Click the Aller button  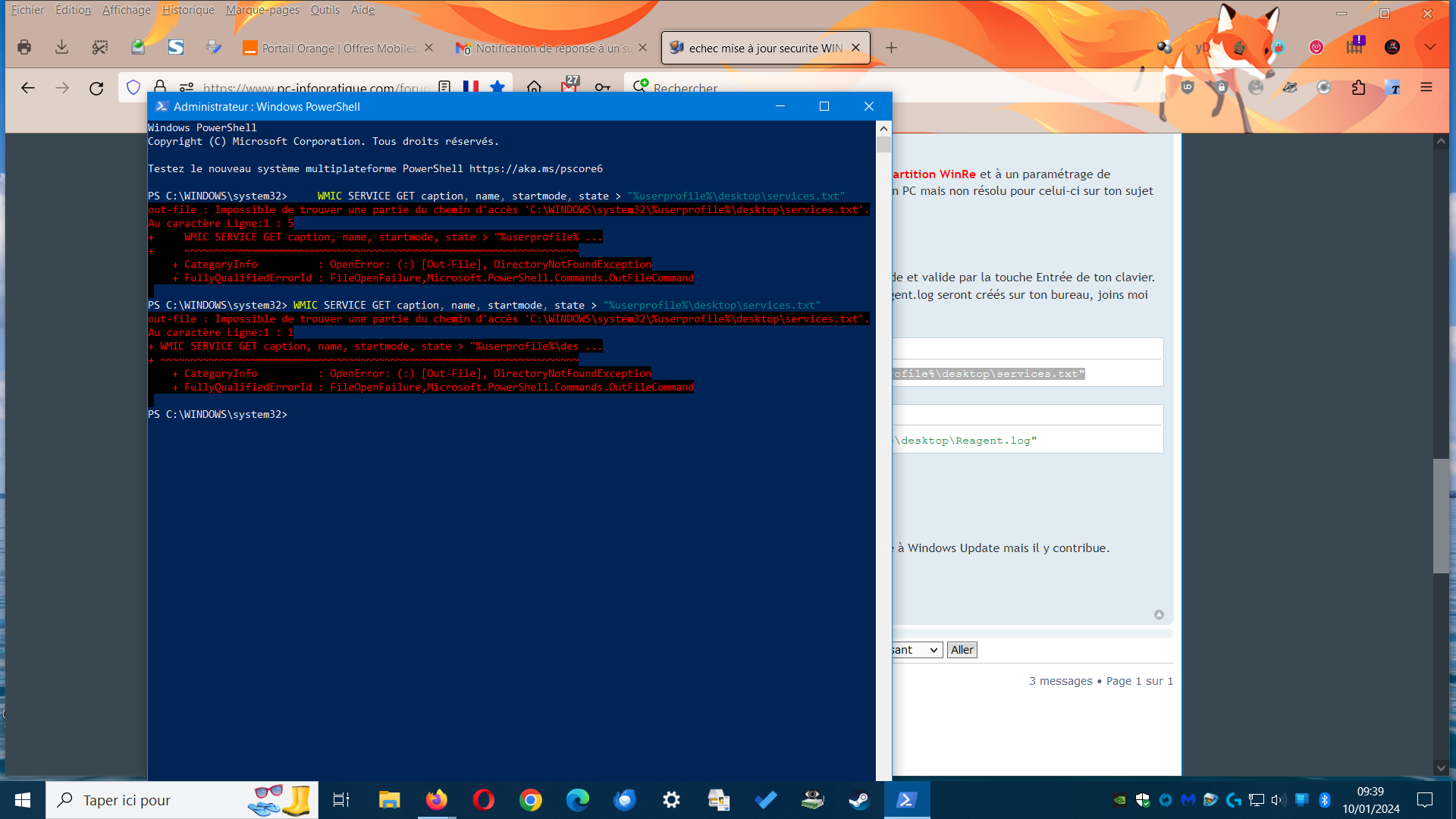coord(962,650)
